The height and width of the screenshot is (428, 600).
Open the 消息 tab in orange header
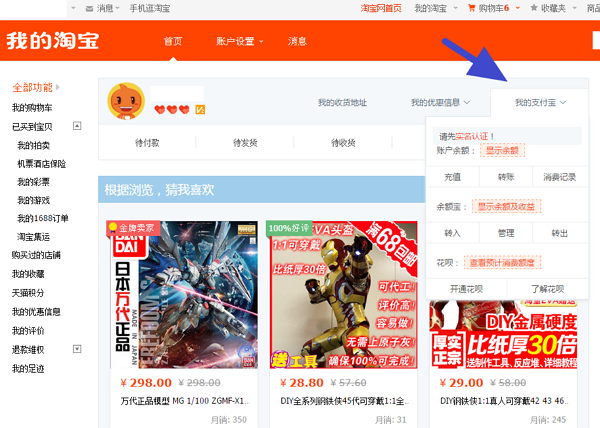(297, 41)
